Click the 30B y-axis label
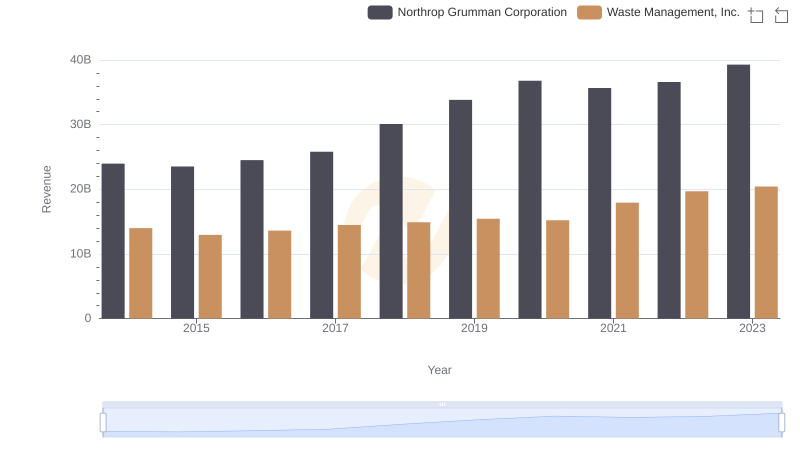Screen dimensions: 800x461 click(81, 124)
